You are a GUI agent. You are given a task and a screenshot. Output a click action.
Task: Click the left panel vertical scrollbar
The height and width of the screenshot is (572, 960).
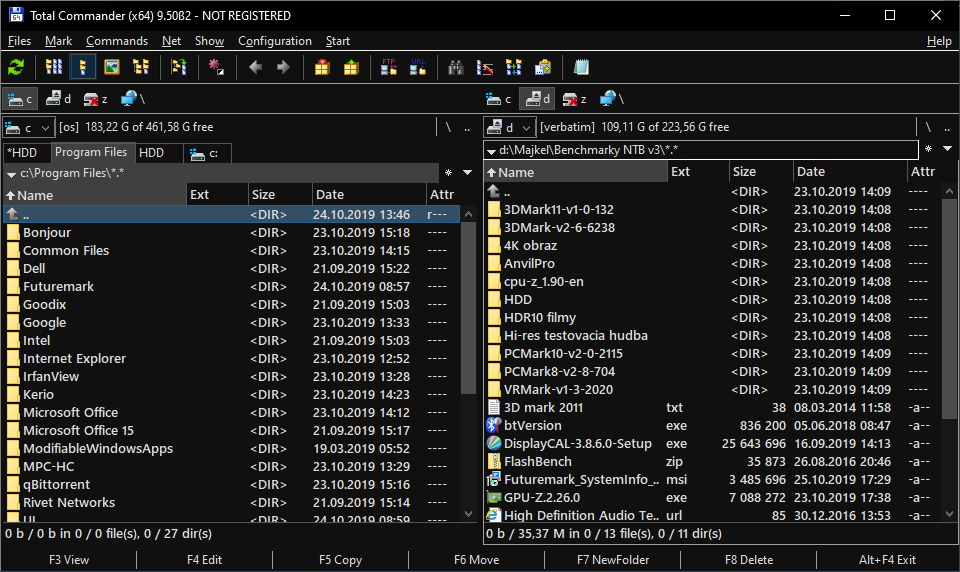coord(468,300)
